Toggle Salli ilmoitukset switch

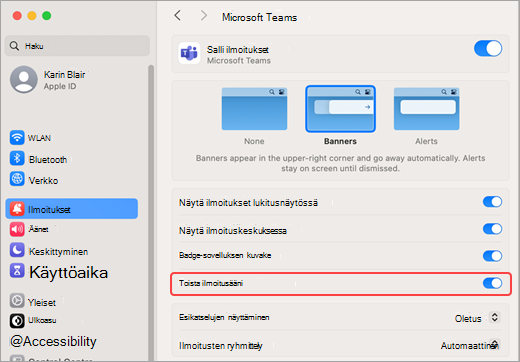(488, 49)
